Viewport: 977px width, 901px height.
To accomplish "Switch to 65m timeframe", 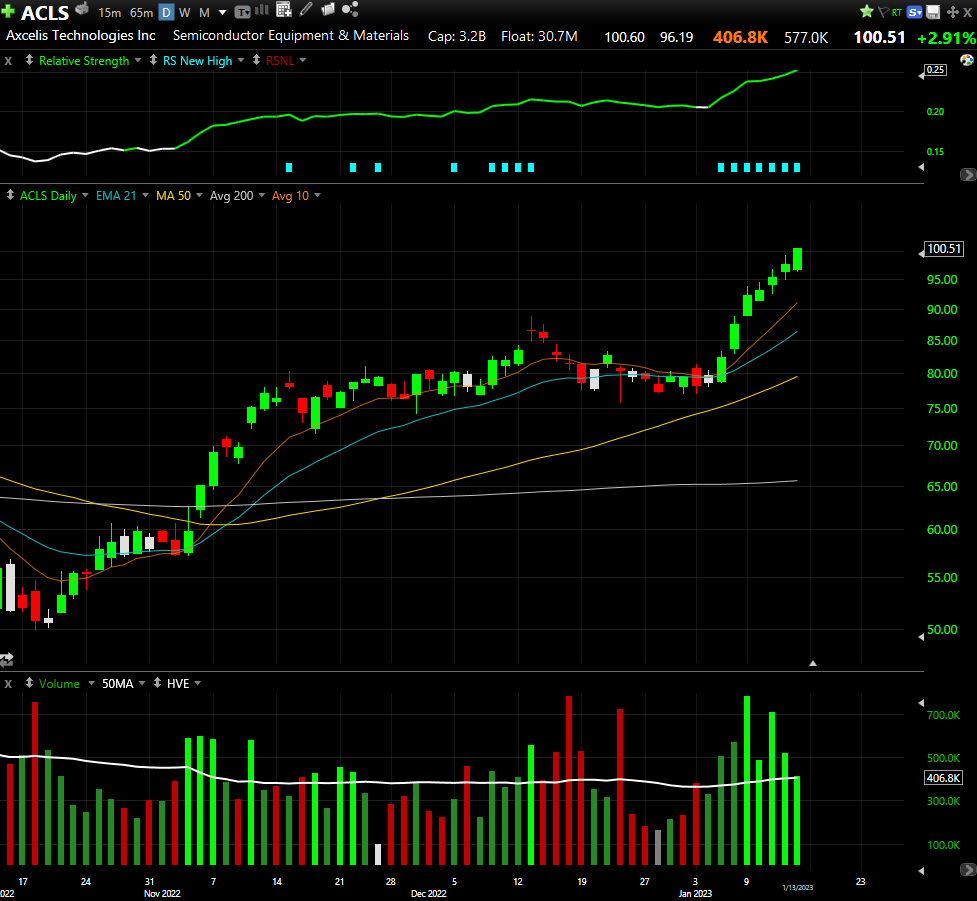I will (x=141, y=12).
